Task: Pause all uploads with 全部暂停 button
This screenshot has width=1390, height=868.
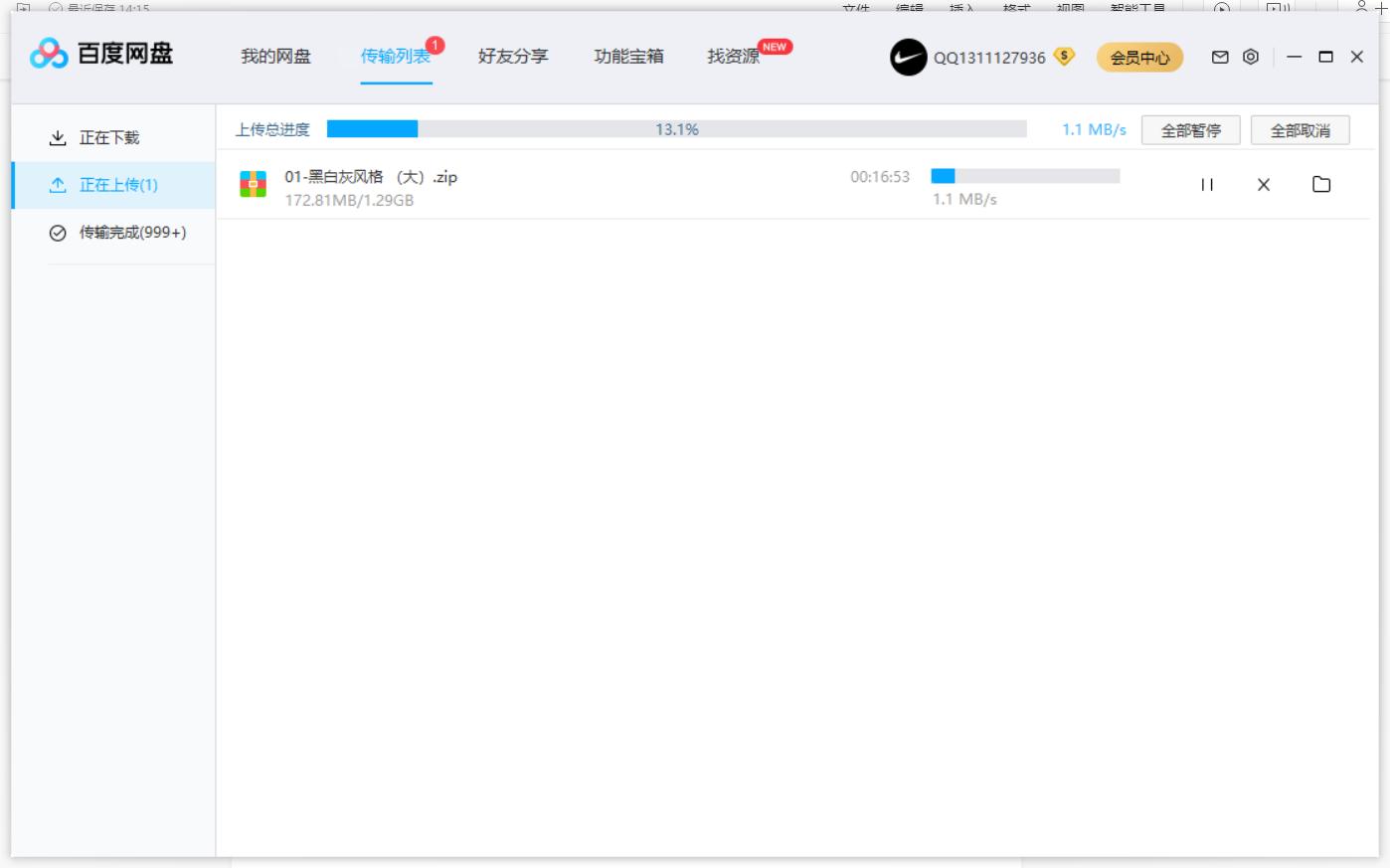Action: coord(1192,129)
